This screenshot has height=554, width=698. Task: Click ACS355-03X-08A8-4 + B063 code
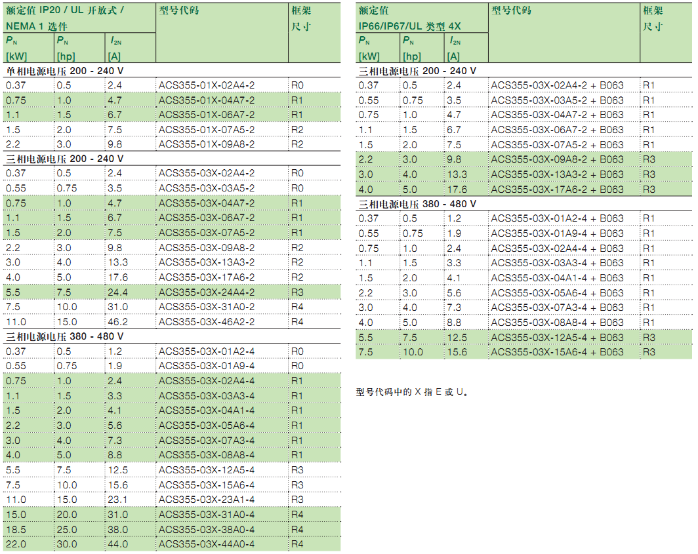point(557,322)
